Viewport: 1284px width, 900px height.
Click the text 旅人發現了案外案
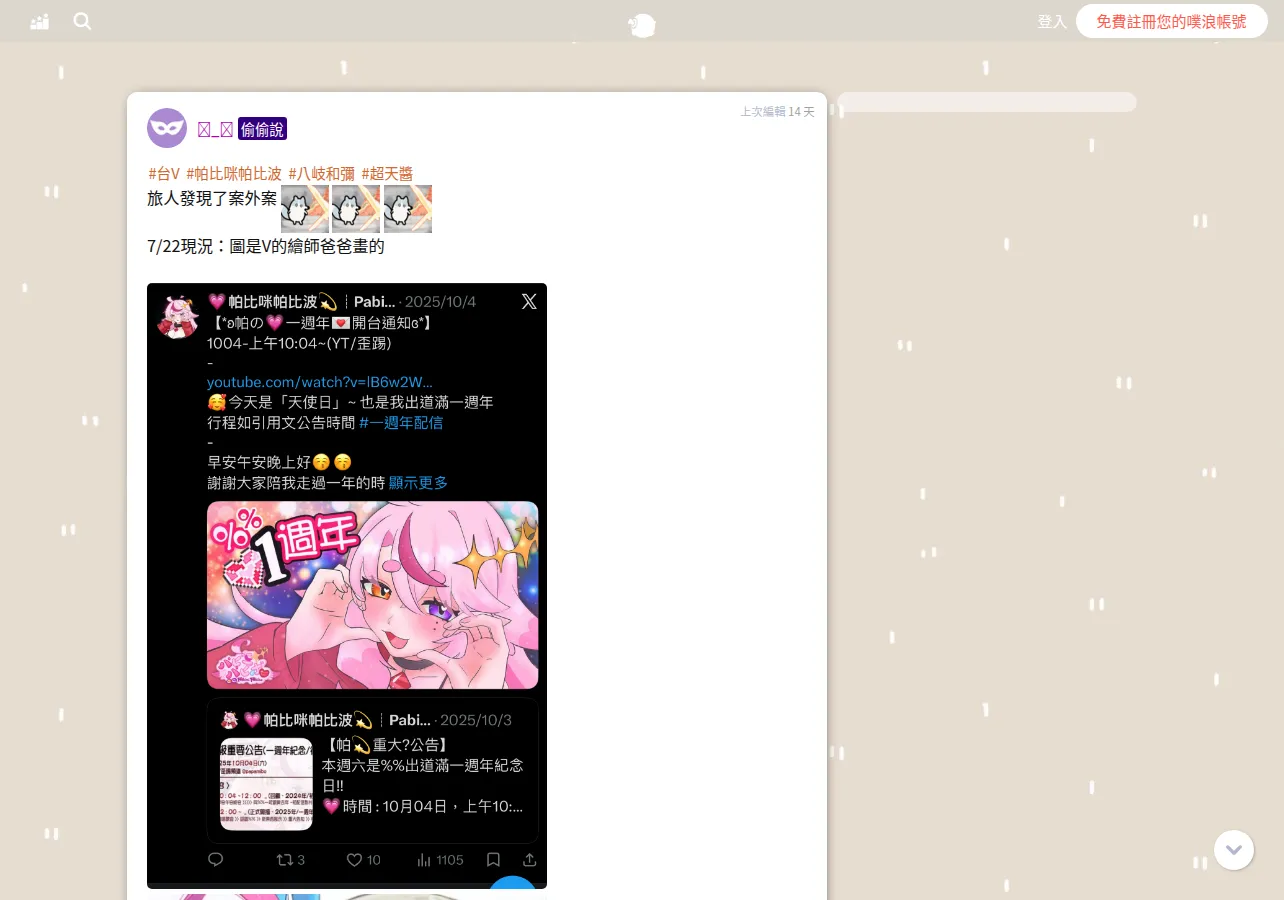point(212,198)
